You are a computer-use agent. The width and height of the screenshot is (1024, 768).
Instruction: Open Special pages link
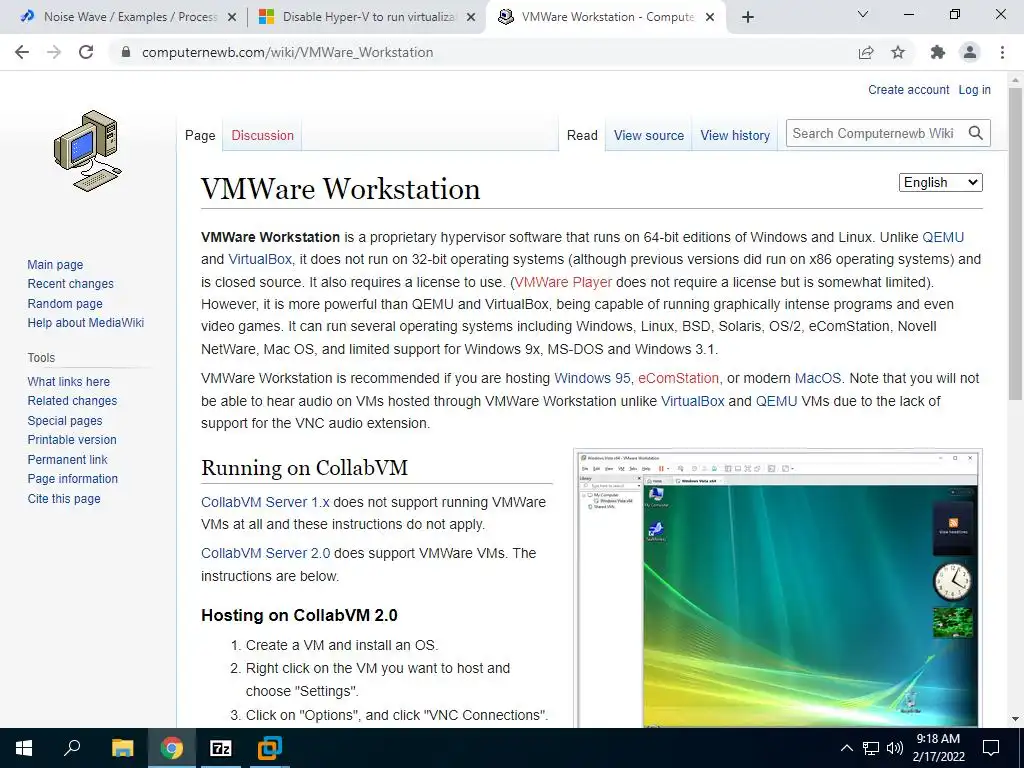[65, 421]
